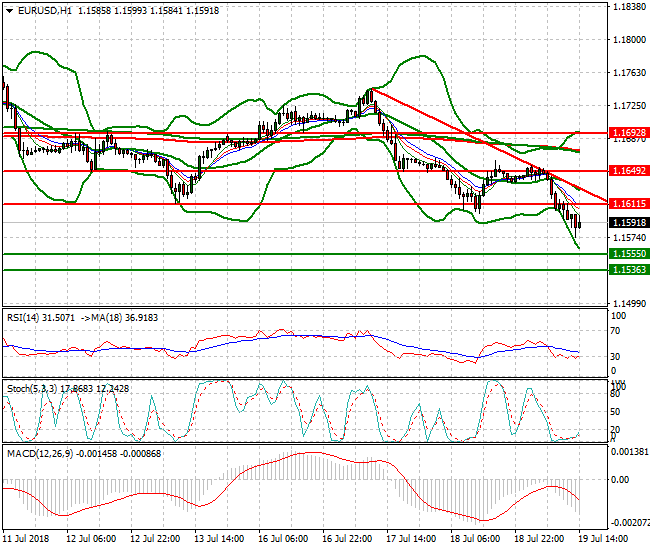Click the -0.002072 value on MACD scale
The height and width of the screenshot is (550, 650).
pyautogui.click(x=630, y=523)
